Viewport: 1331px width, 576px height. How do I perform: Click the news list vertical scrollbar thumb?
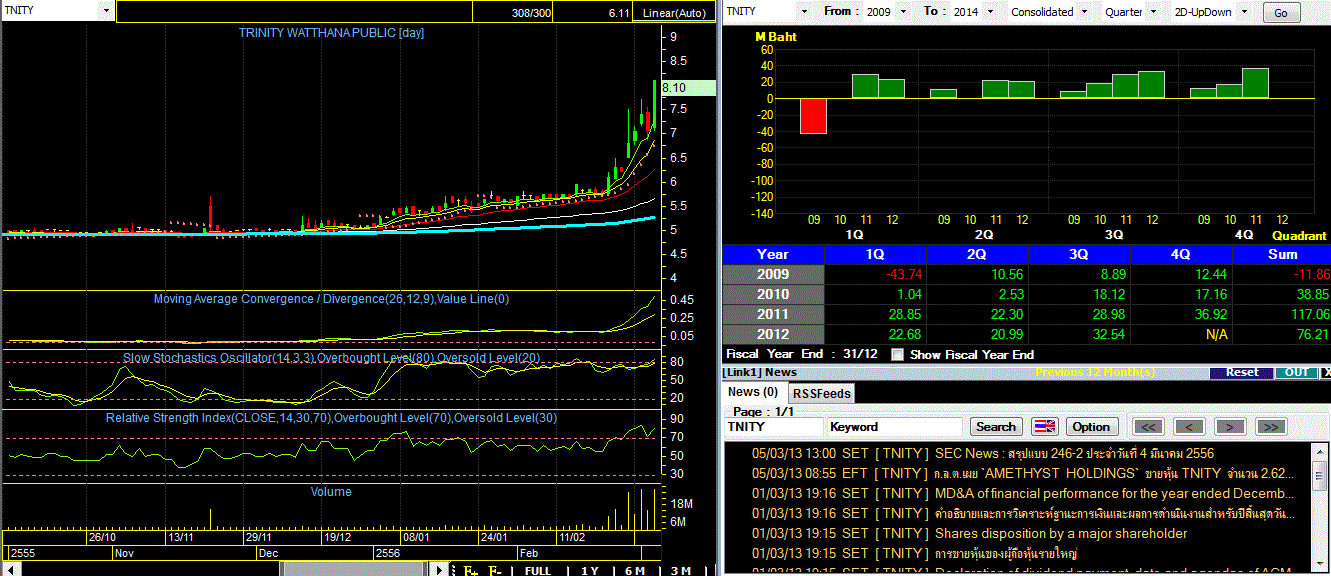click(x=1320, y=476)
